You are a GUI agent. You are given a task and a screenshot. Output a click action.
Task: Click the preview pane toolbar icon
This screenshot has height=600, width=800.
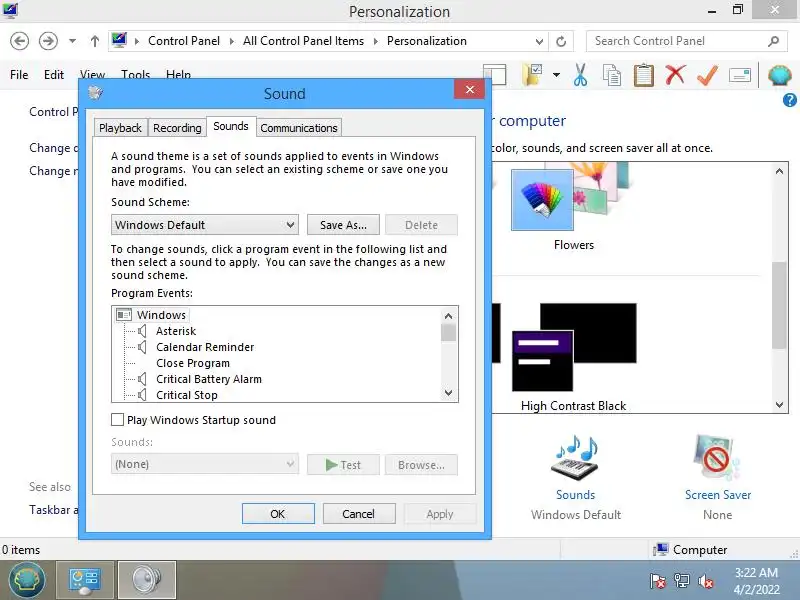[494, 74]
